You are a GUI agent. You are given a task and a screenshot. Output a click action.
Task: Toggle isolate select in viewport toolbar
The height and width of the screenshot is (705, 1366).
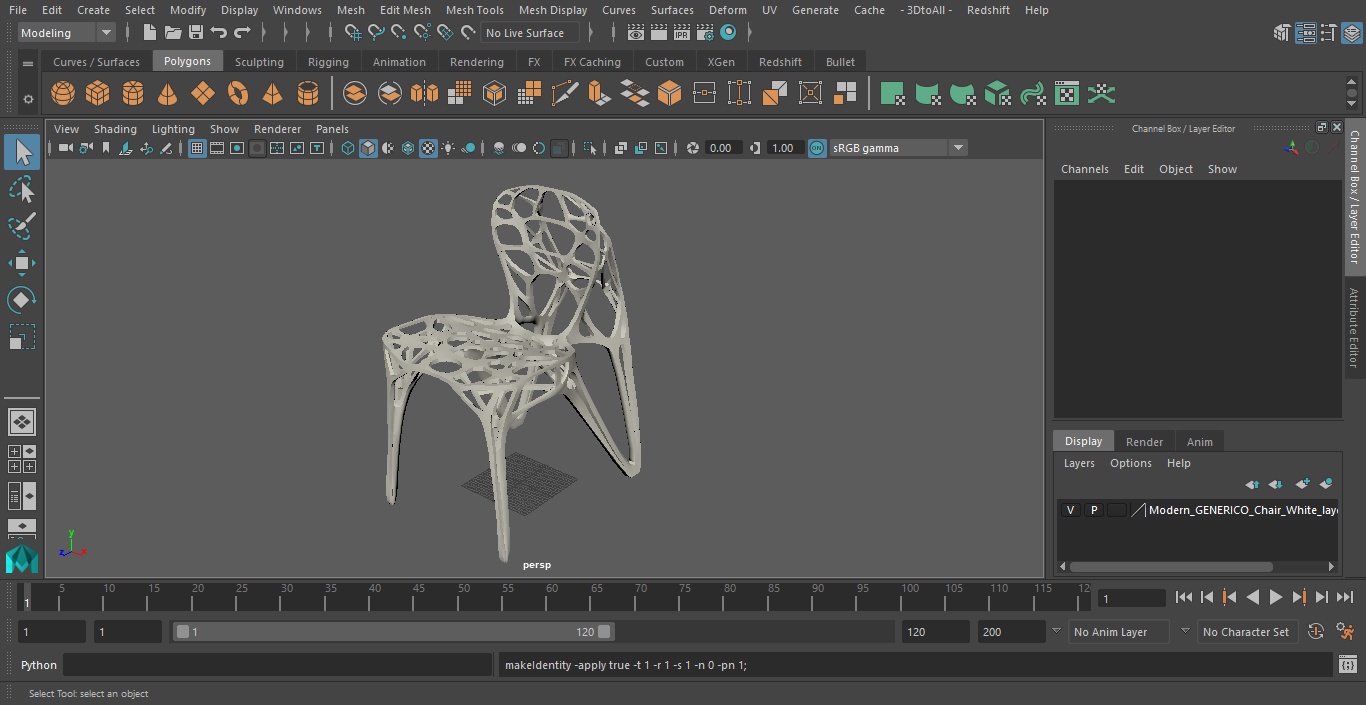click(590, 148)
